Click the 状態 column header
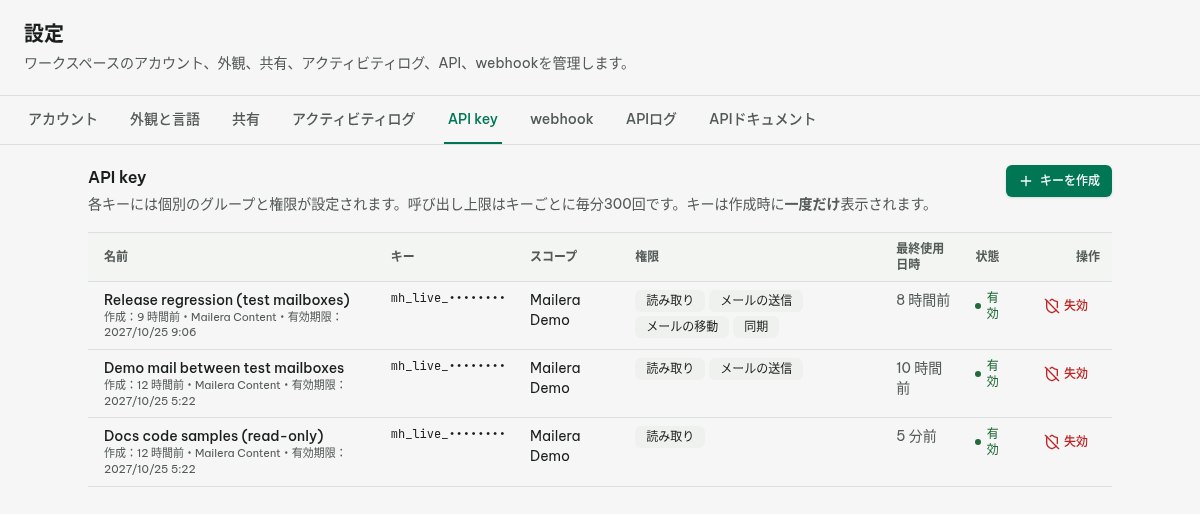Image resolution: width=1200 pixels, height=514 pixels. tap(987, 257)
